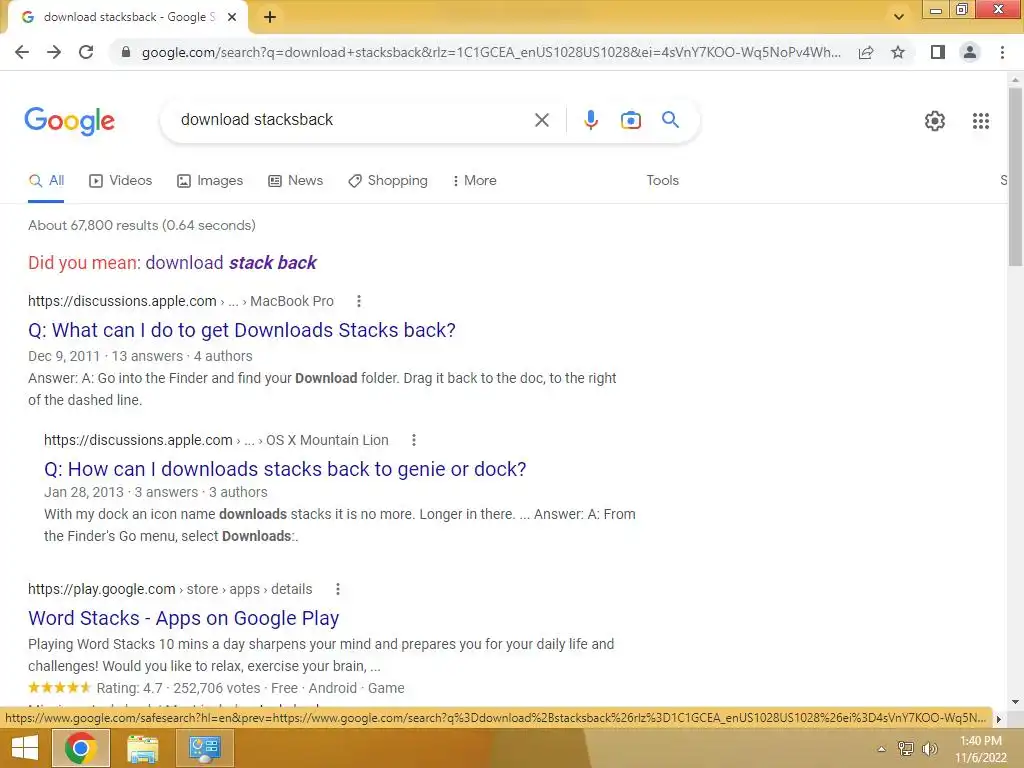The image size is (1024, 768).
Task: Open the Chrome profile avatar menu
Action: [x=970, y=52]
